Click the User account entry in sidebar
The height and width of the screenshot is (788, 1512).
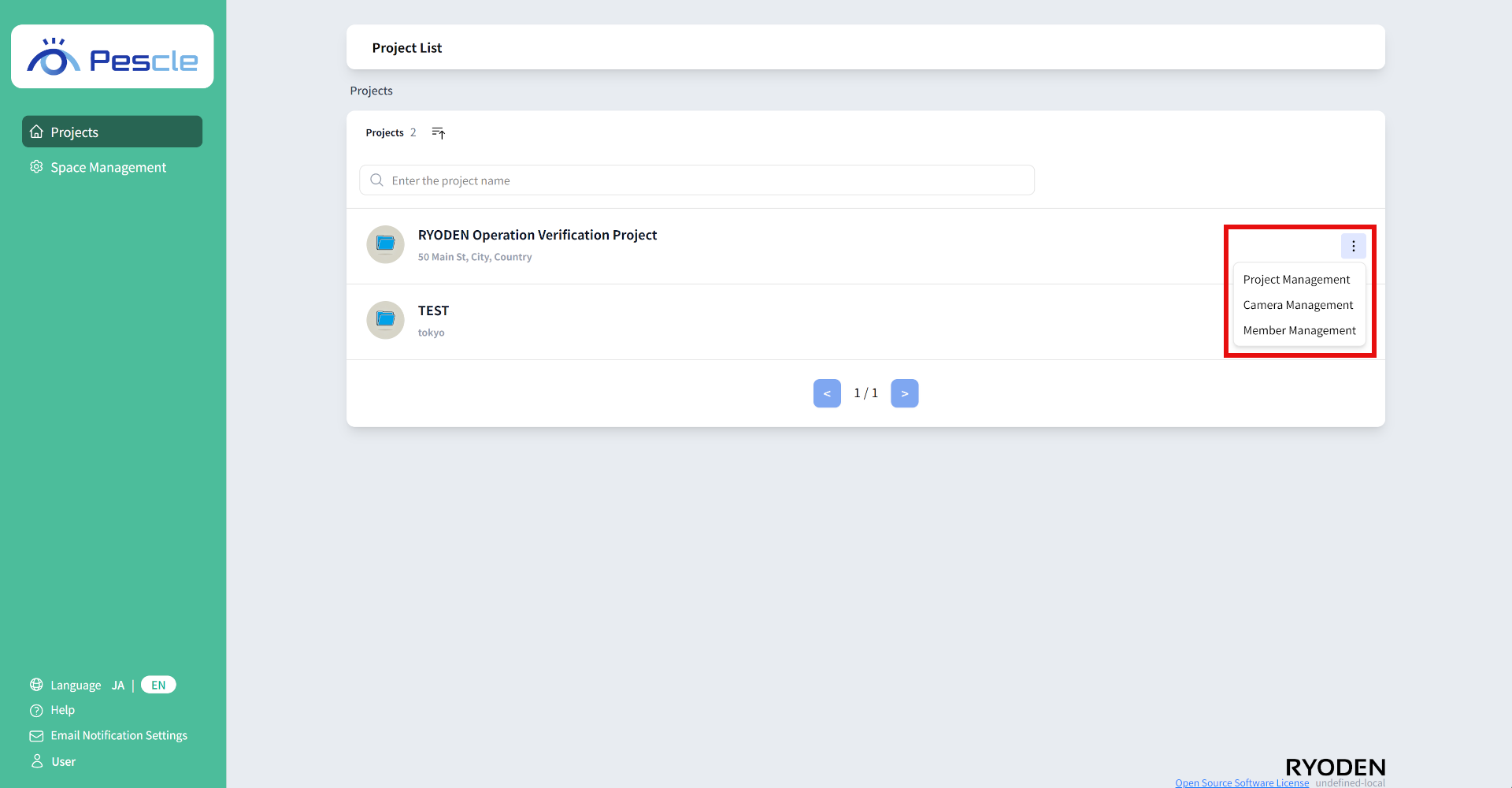coord(63,761)
